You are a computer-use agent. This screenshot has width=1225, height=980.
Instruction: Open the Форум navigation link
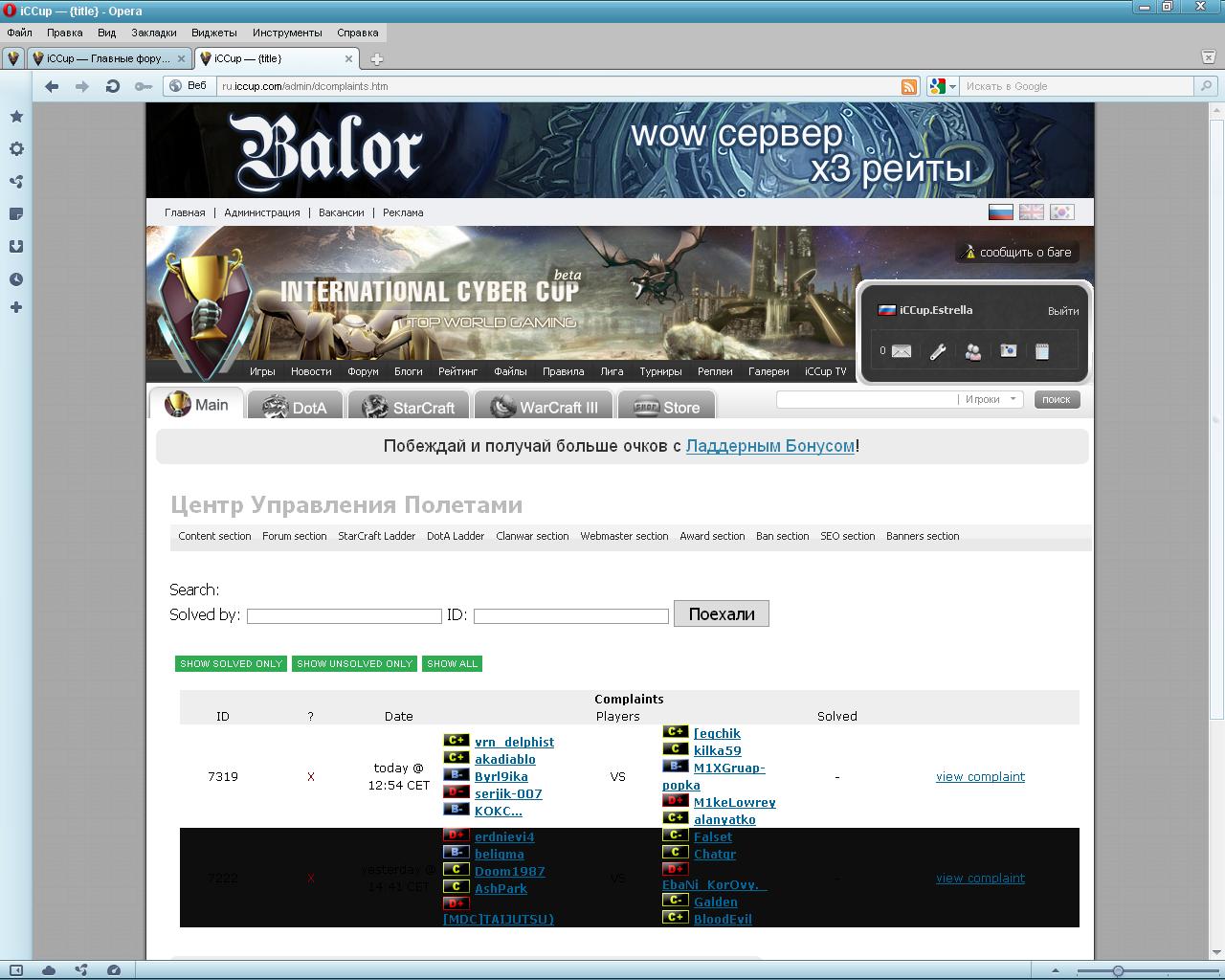[364, 371]
